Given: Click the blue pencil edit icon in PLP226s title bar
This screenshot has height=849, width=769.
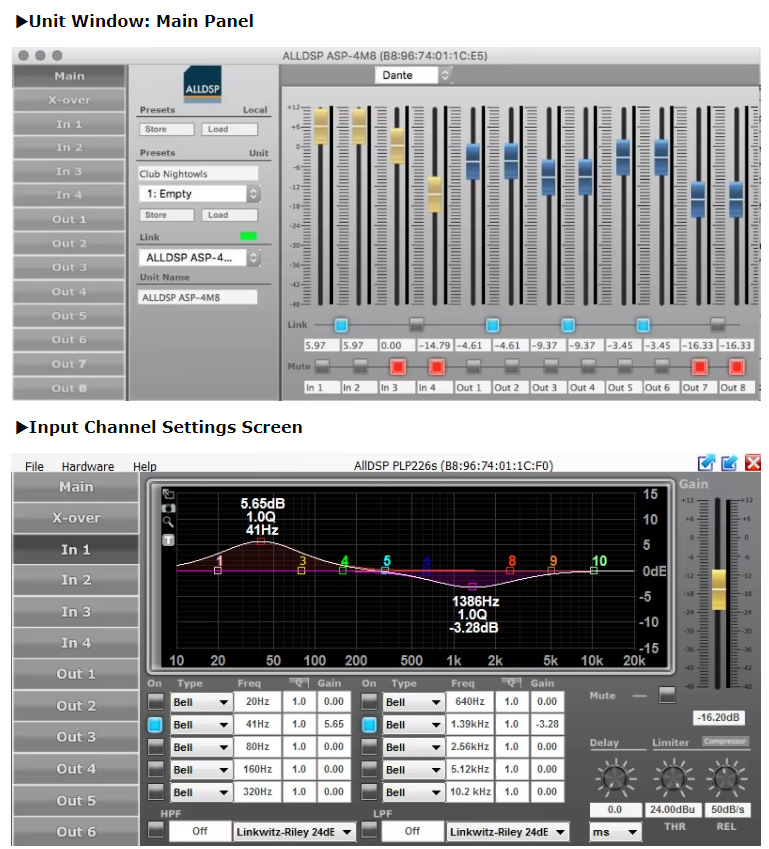Looking at the screenshot, I should point(729,463).
